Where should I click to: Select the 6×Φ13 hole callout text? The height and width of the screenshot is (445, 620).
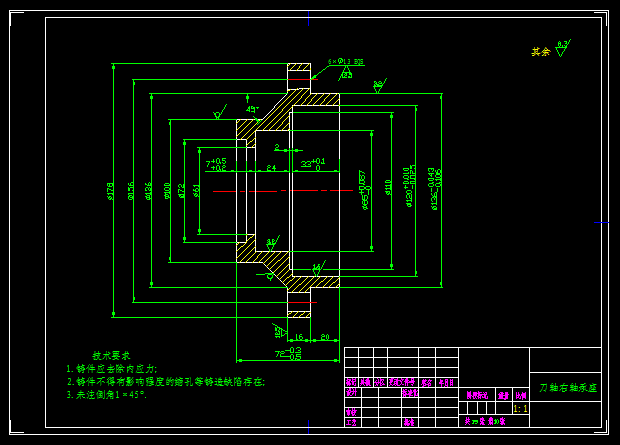345,62
